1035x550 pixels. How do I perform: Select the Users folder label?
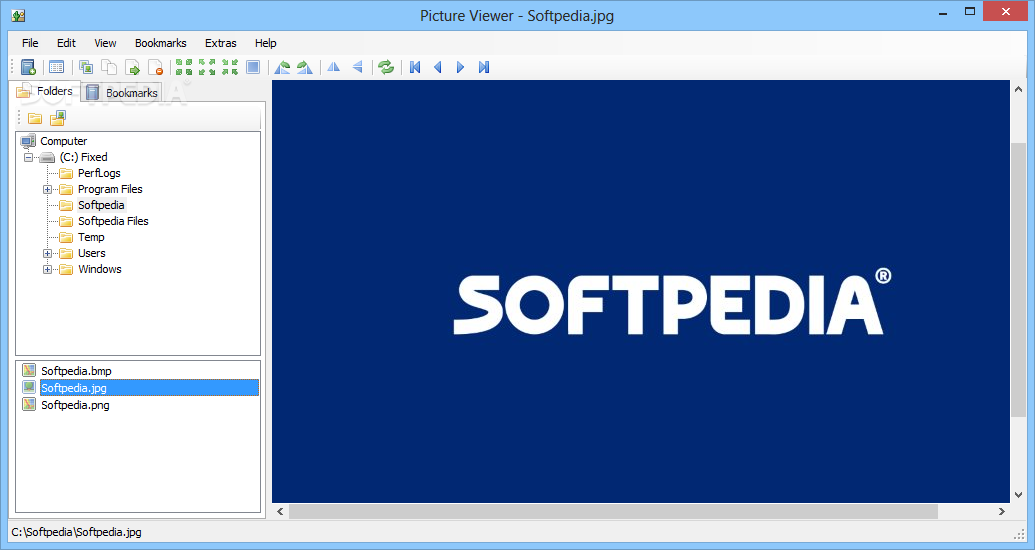pyautogui.click(x=91, y=253)
